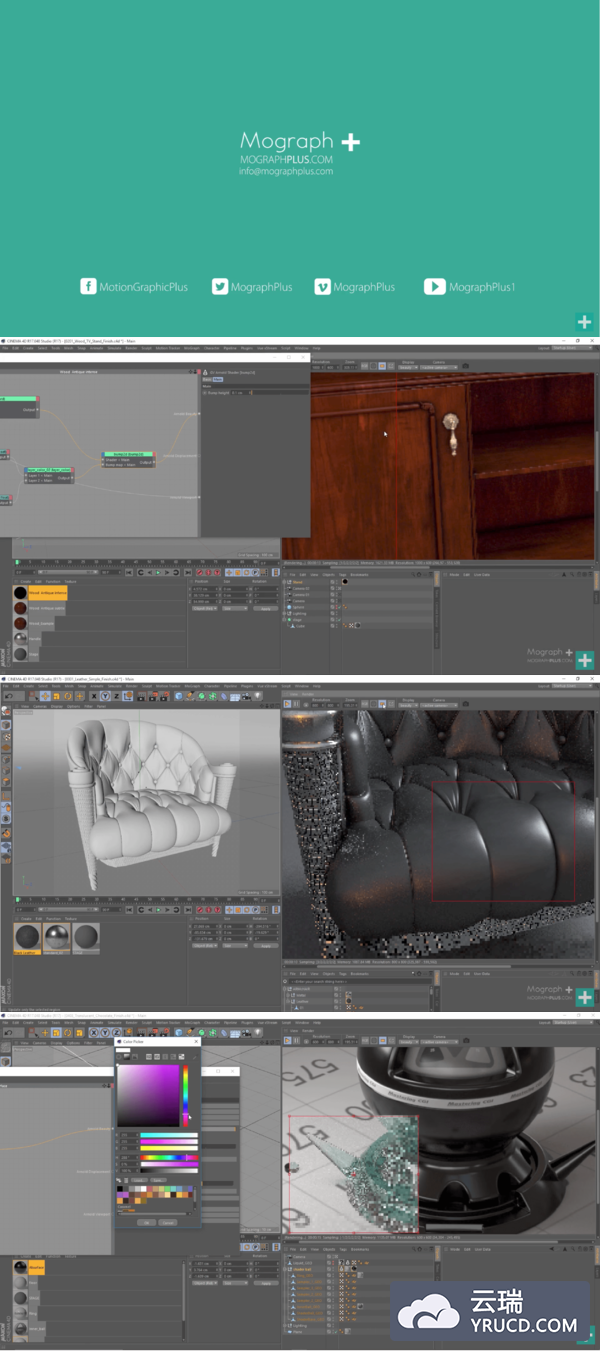Click the Facebook icon beside MotionGraphicPlus

click(88, 287)
